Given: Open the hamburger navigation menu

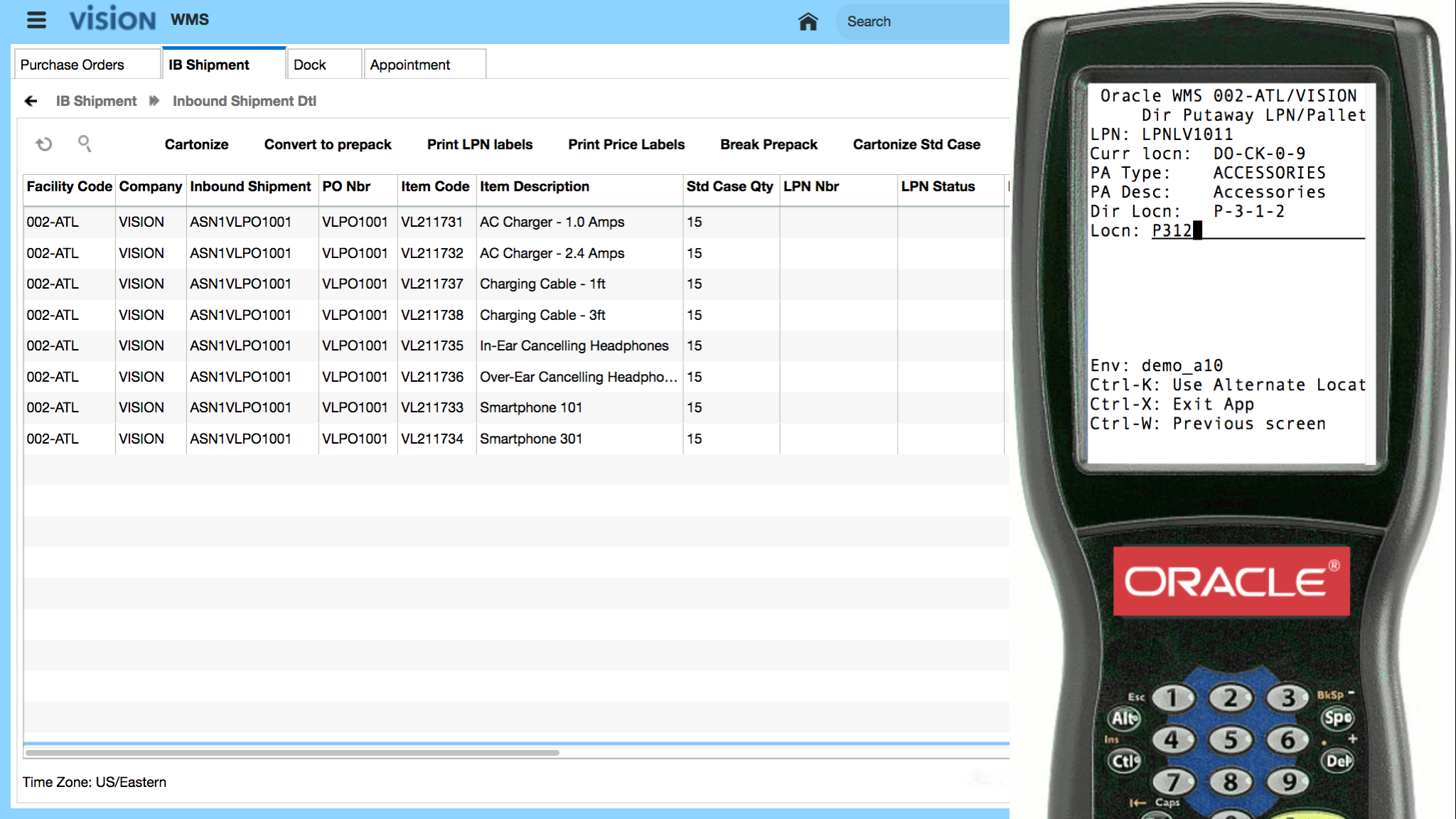Looking at the screenshot, I should pyautogui.click(x=36, y=20).
